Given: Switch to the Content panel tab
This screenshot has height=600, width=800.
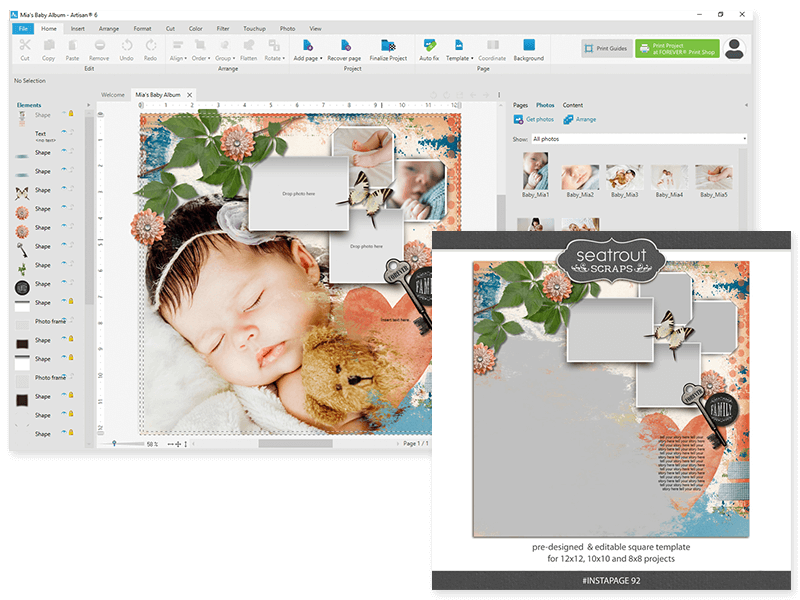Looking at the screenshot, I should [572, 105].
